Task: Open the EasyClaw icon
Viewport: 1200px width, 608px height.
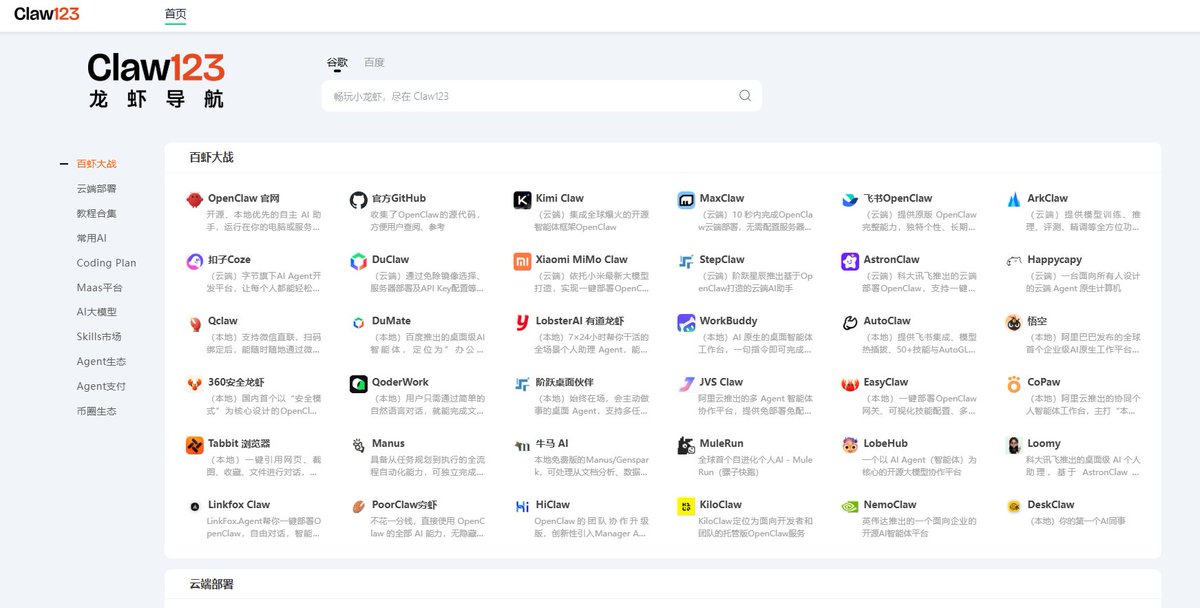Action: click(x=850, y=384)
